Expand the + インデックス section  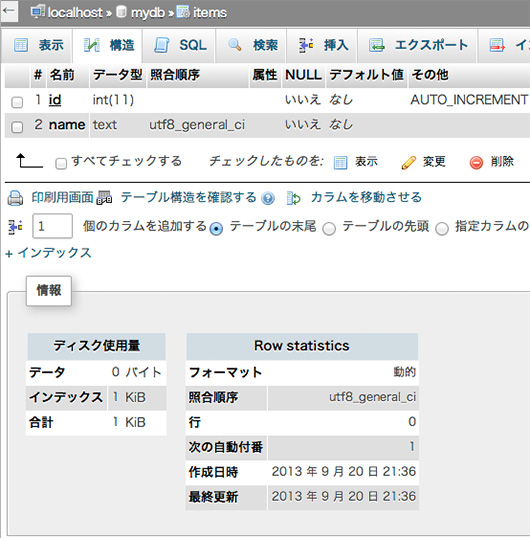48,253
